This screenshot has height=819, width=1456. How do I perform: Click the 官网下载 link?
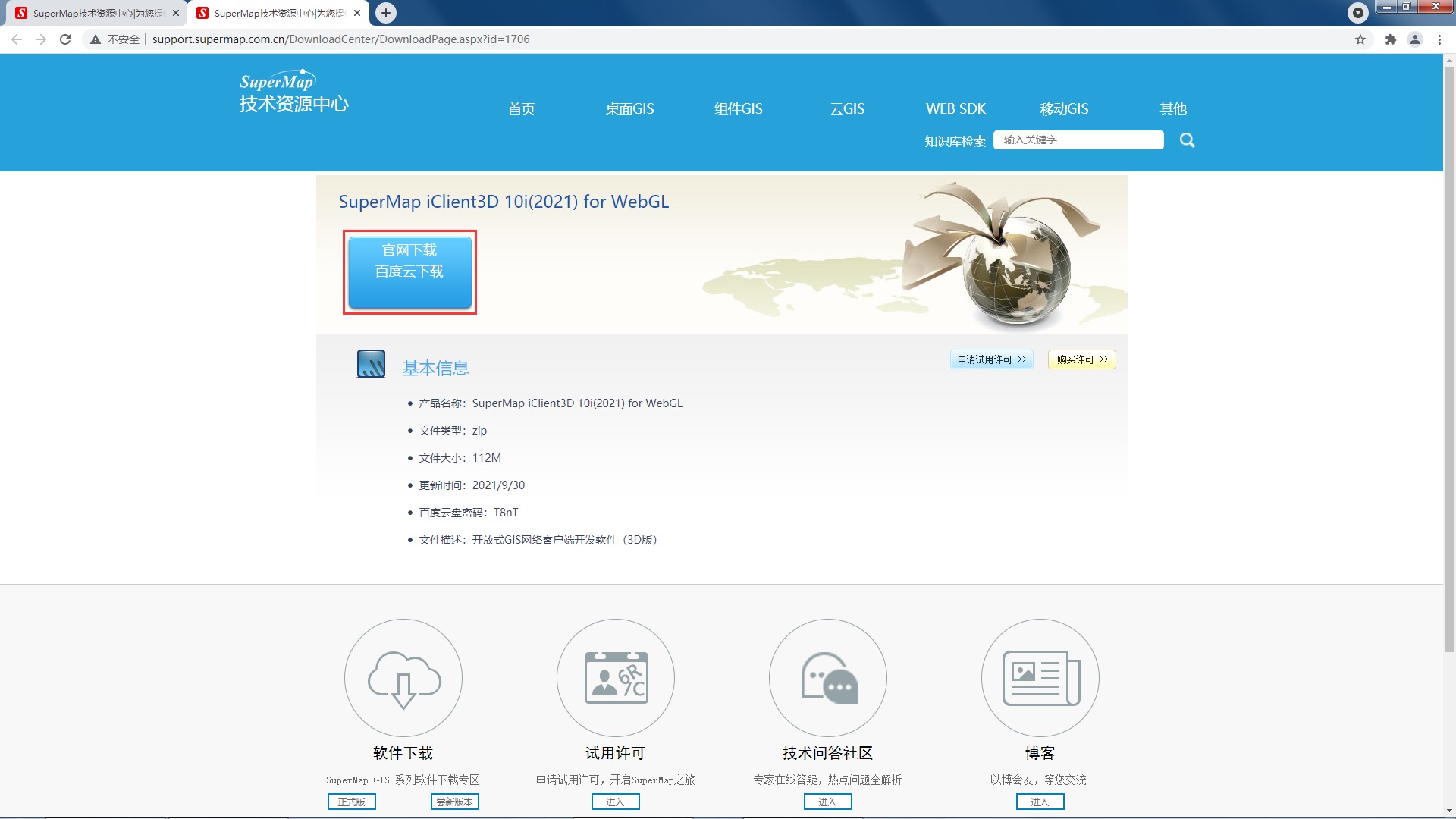point(409,250)
